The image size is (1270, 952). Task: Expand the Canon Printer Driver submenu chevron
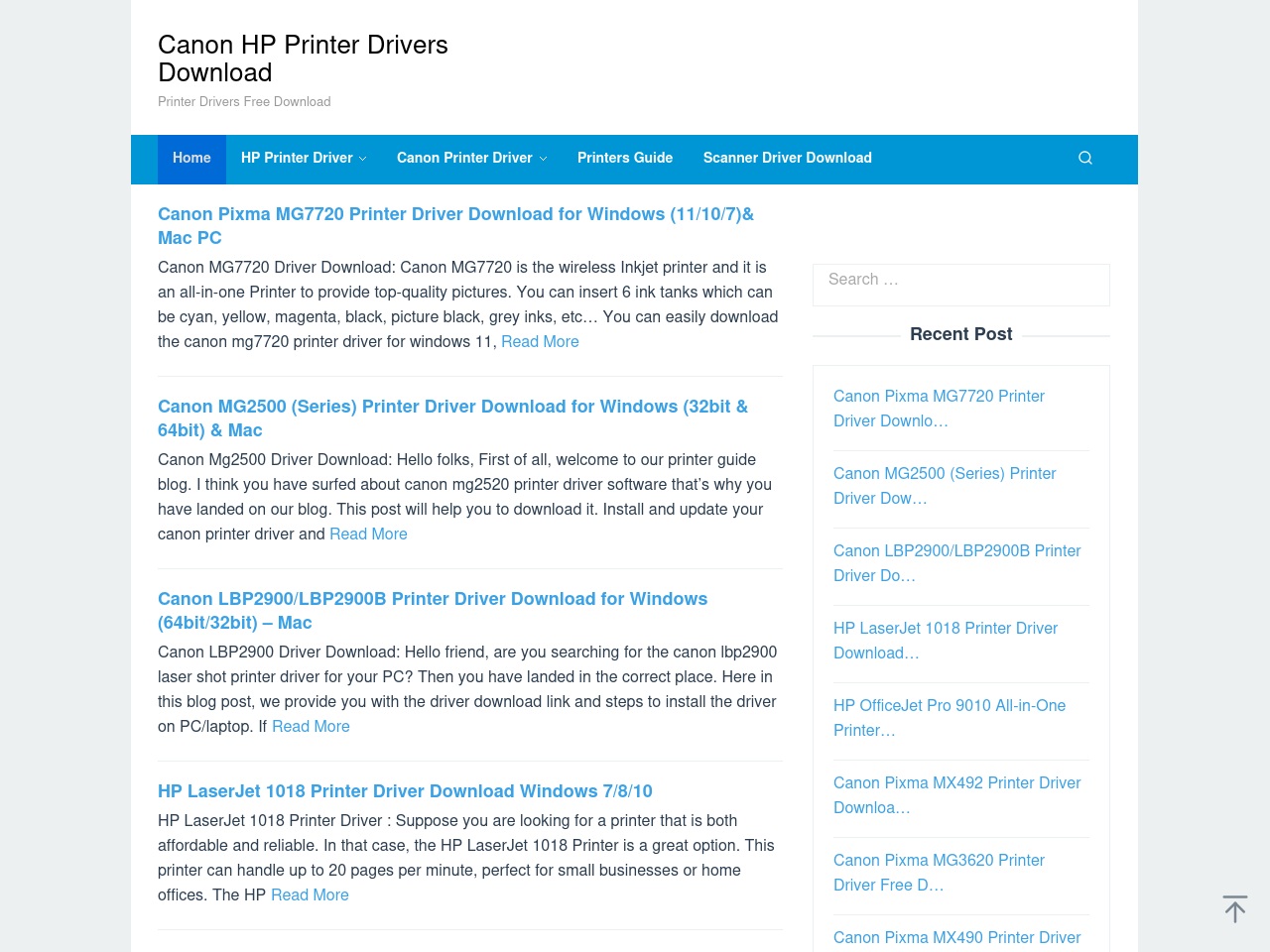543,159
